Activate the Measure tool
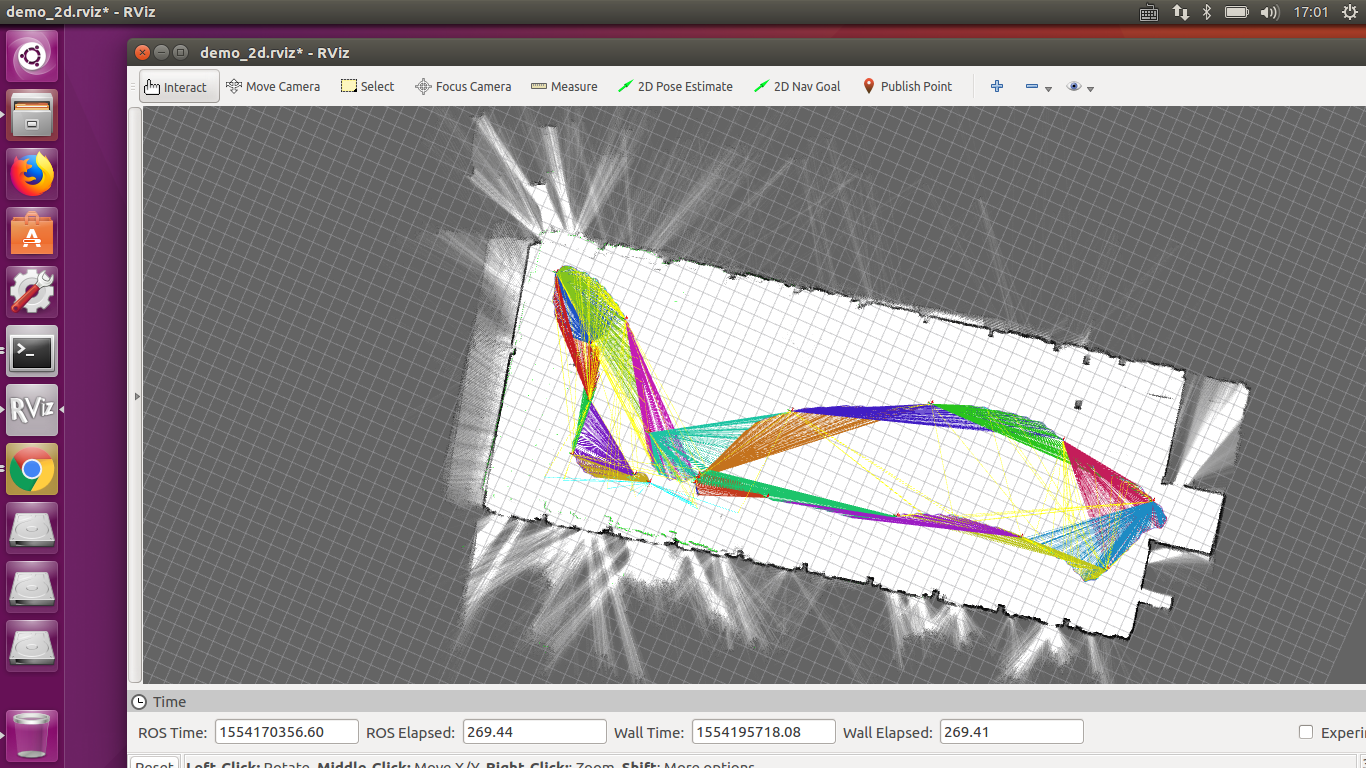 (564, 86)
